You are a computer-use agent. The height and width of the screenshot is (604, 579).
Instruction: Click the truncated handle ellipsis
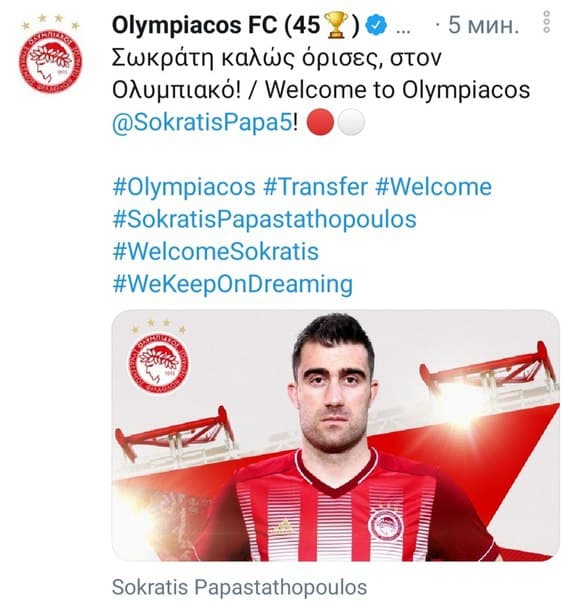(403, 30)
